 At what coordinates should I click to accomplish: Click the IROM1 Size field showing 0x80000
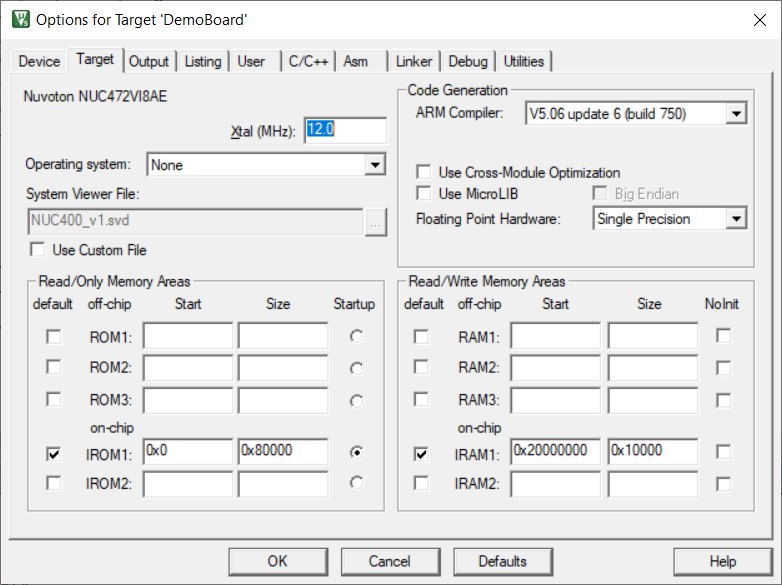(x=283, y=452)
